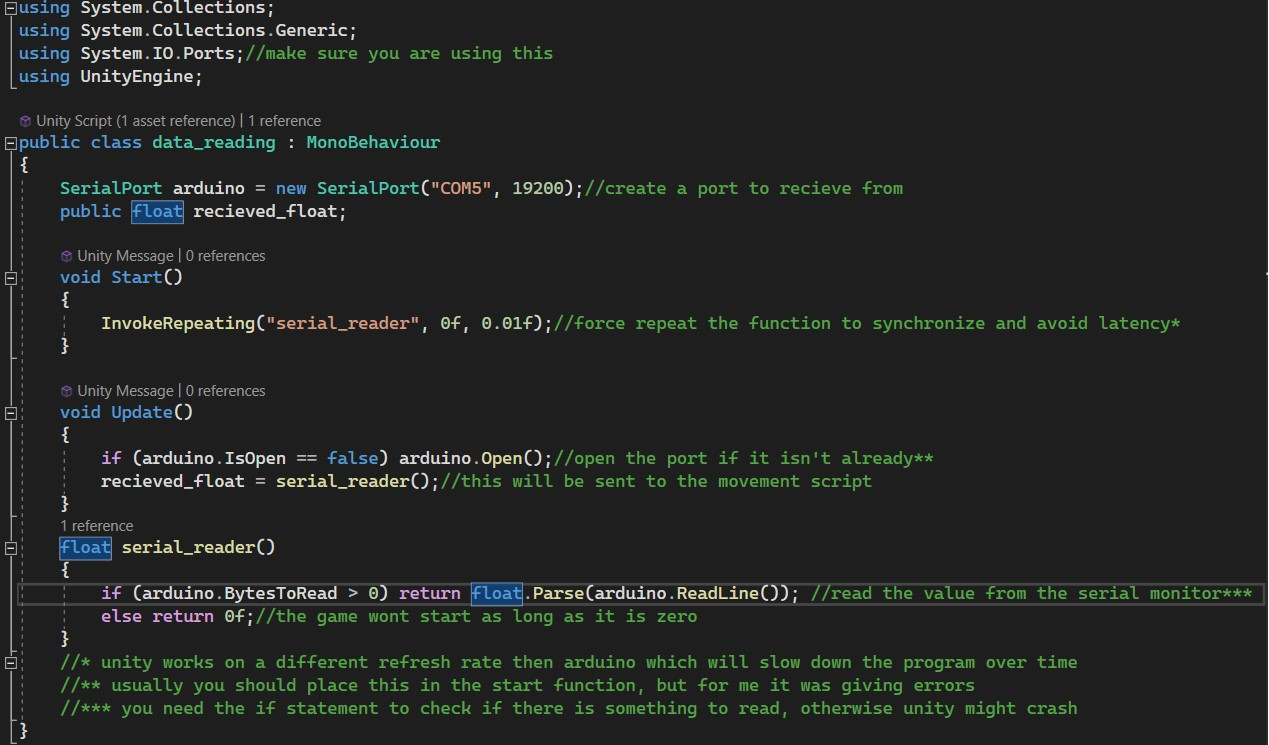Image resolution: width=1269 pixels, height=745 pixels.
Task: Collapse the trailing comment block starting with //*
Action: coord(10,662)
